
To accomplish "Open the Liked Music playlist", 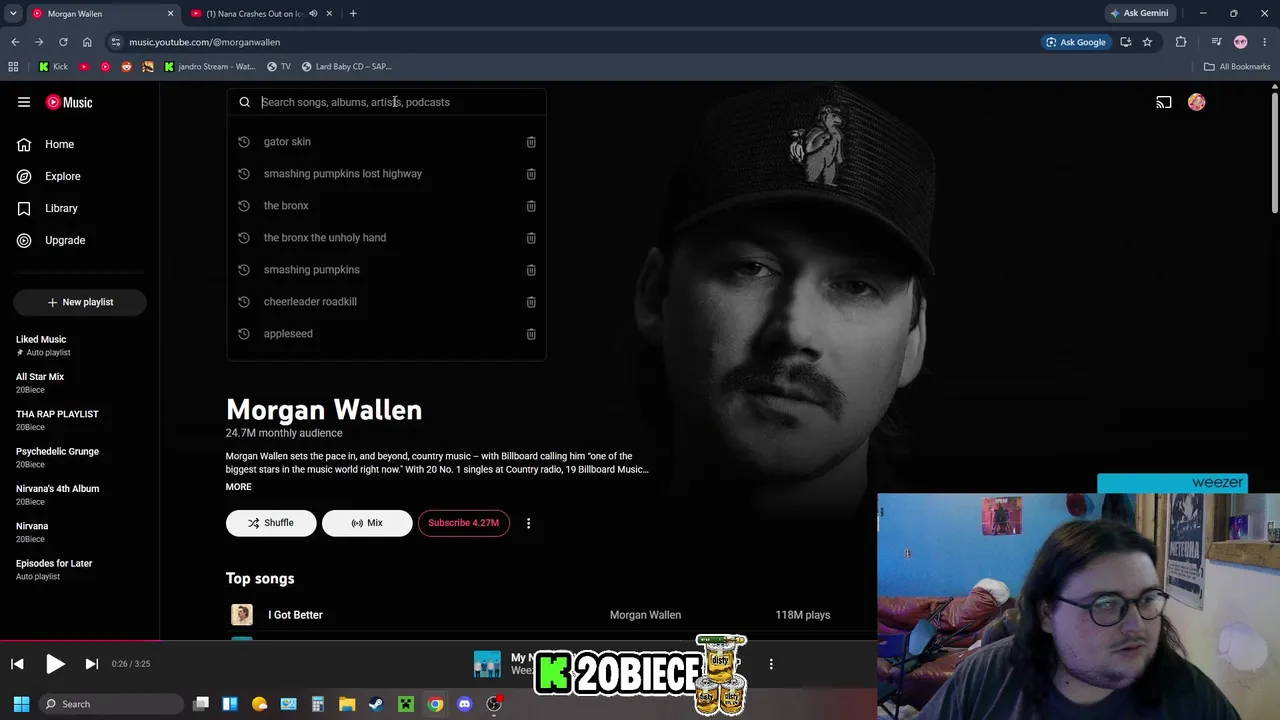I will pyautogui.click(x=41, y=339).
